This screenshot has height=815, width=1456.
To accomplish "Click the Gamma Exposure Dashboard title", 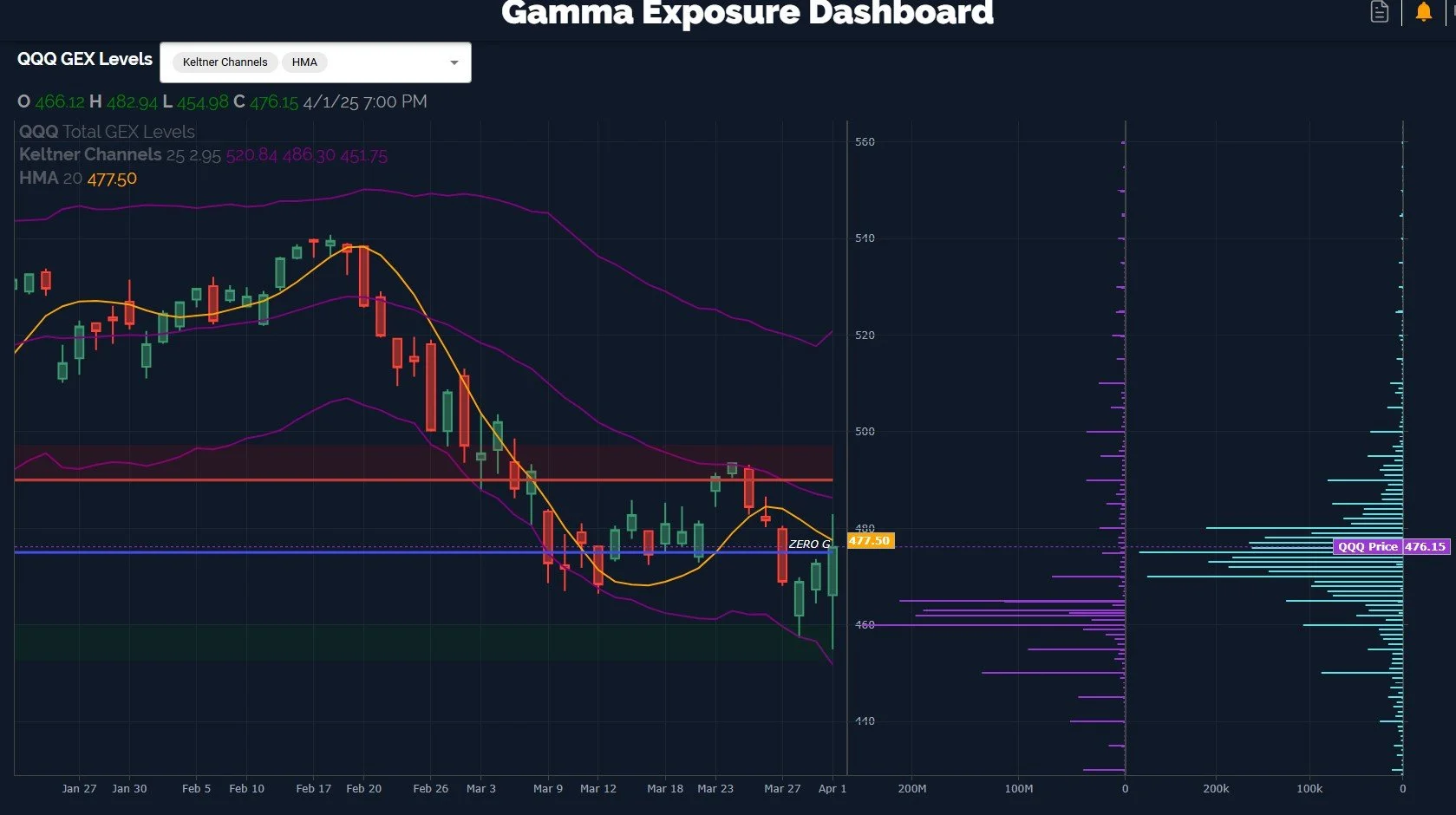I will point(748,13).
